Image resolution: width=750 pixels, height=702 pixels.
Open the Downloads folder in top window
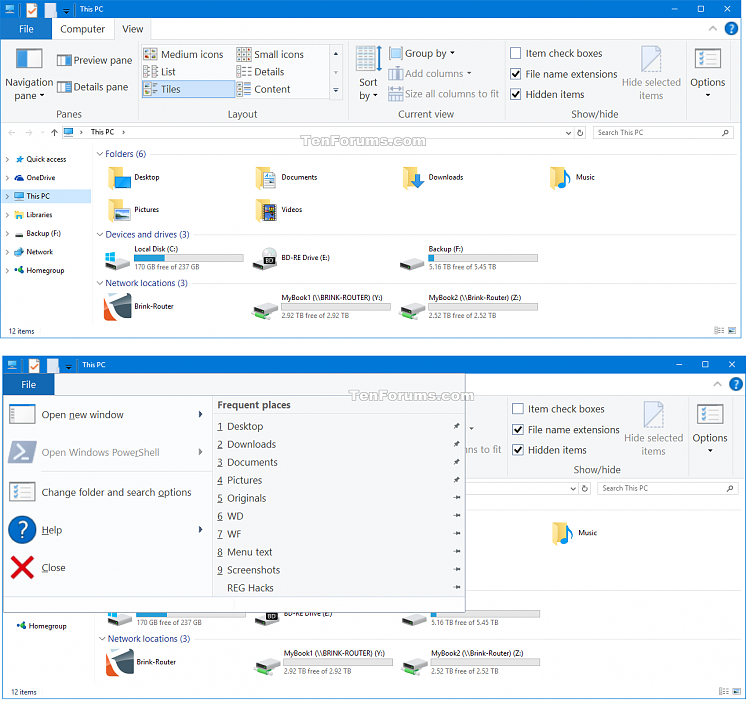coord(433,178)
